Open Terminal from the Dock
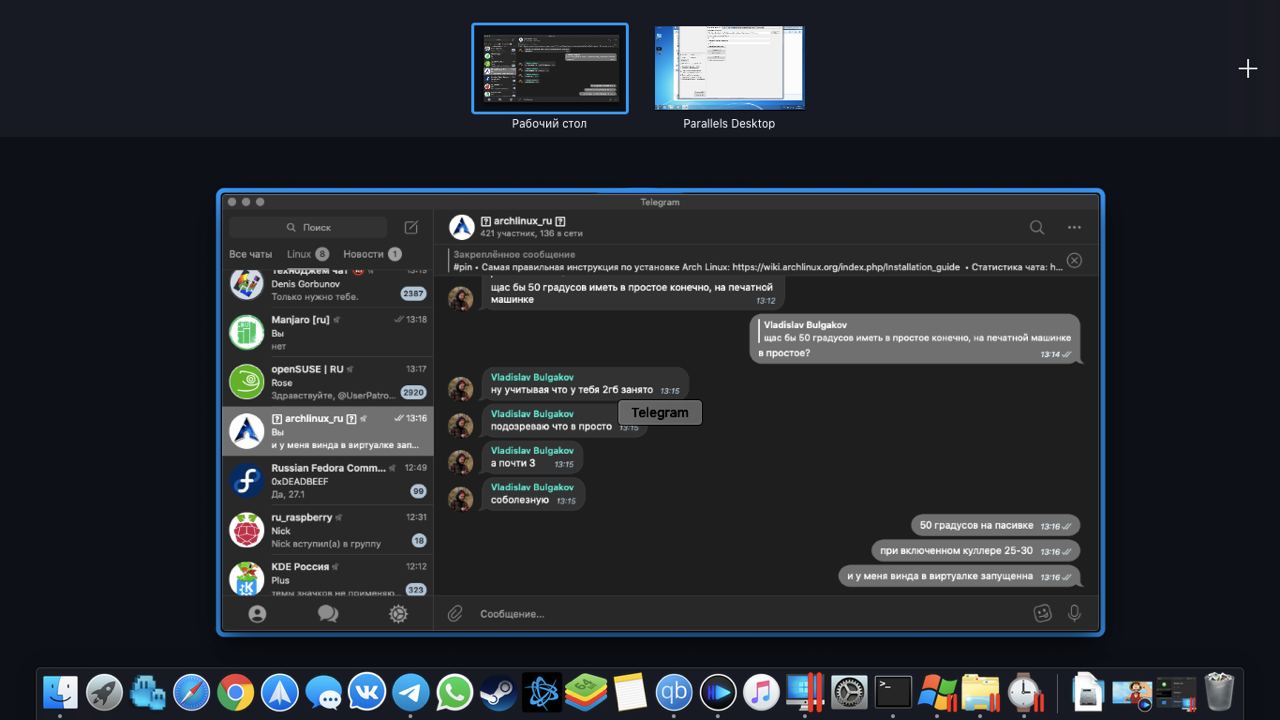Viewport: 1280px width, 720px height. point(893,692)
